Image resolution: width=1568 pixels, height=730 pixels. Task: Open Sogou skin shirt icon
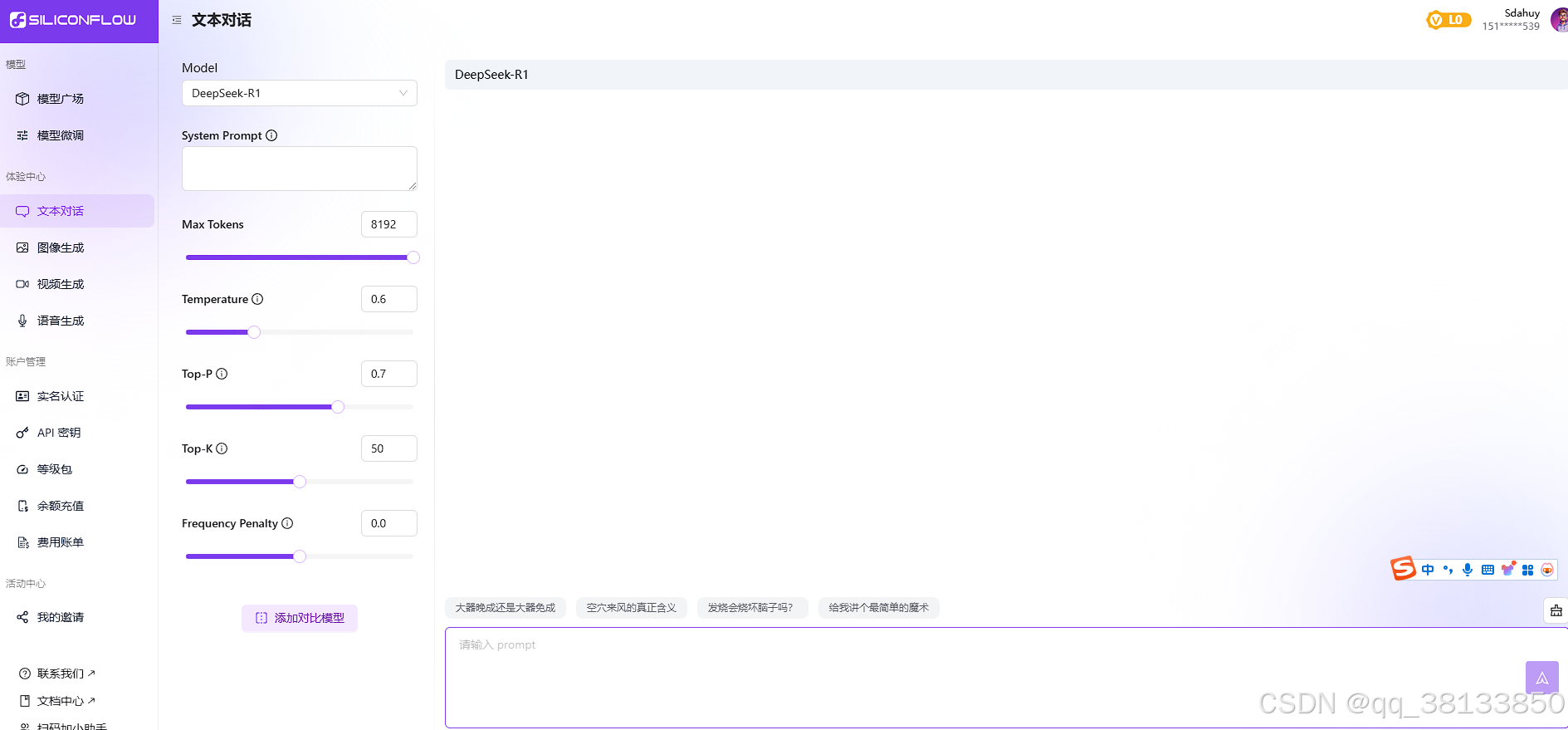tap(1507, 569)
